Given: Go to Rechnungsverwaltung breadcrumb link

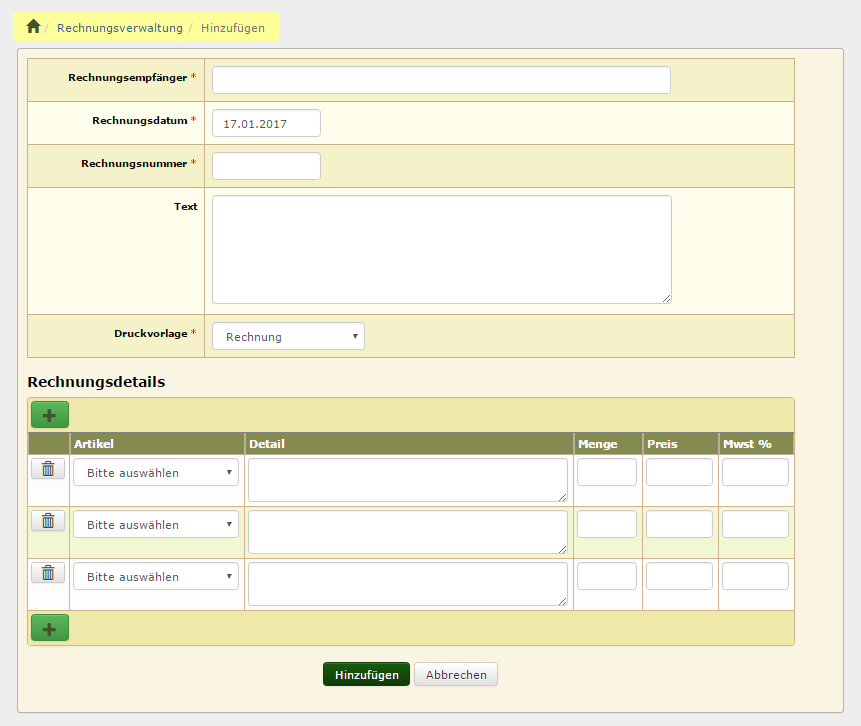Looking at the screenshot, I should [x=120, y=28].
